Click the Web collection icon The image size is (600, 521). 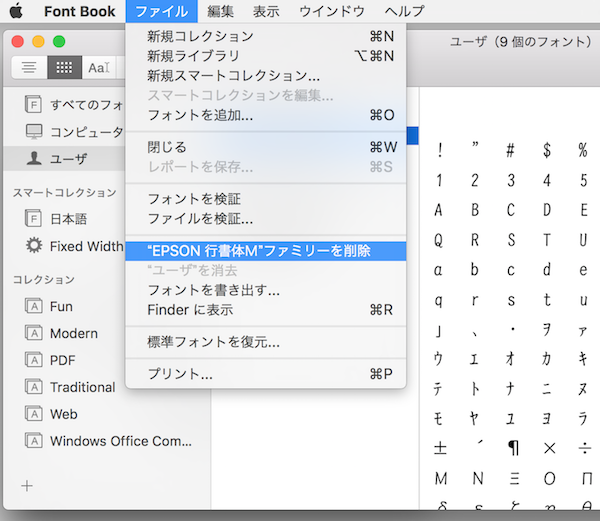(34, 414)
